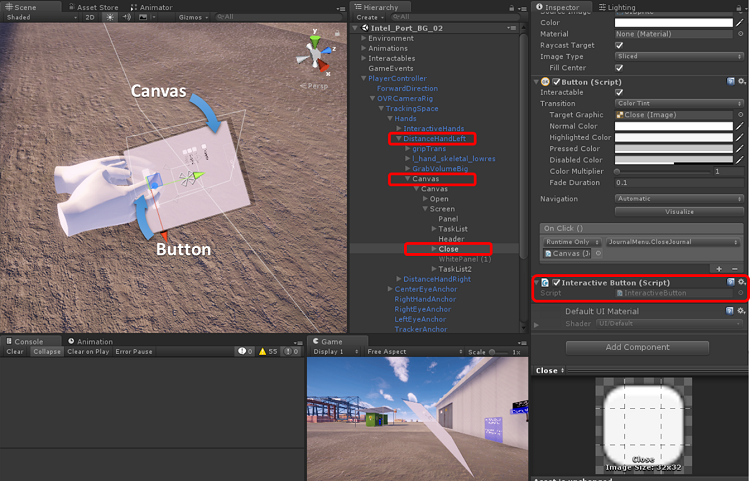Open Default UI Material gear menu
This screenshot has width=750, height=481.
[741, 311]
